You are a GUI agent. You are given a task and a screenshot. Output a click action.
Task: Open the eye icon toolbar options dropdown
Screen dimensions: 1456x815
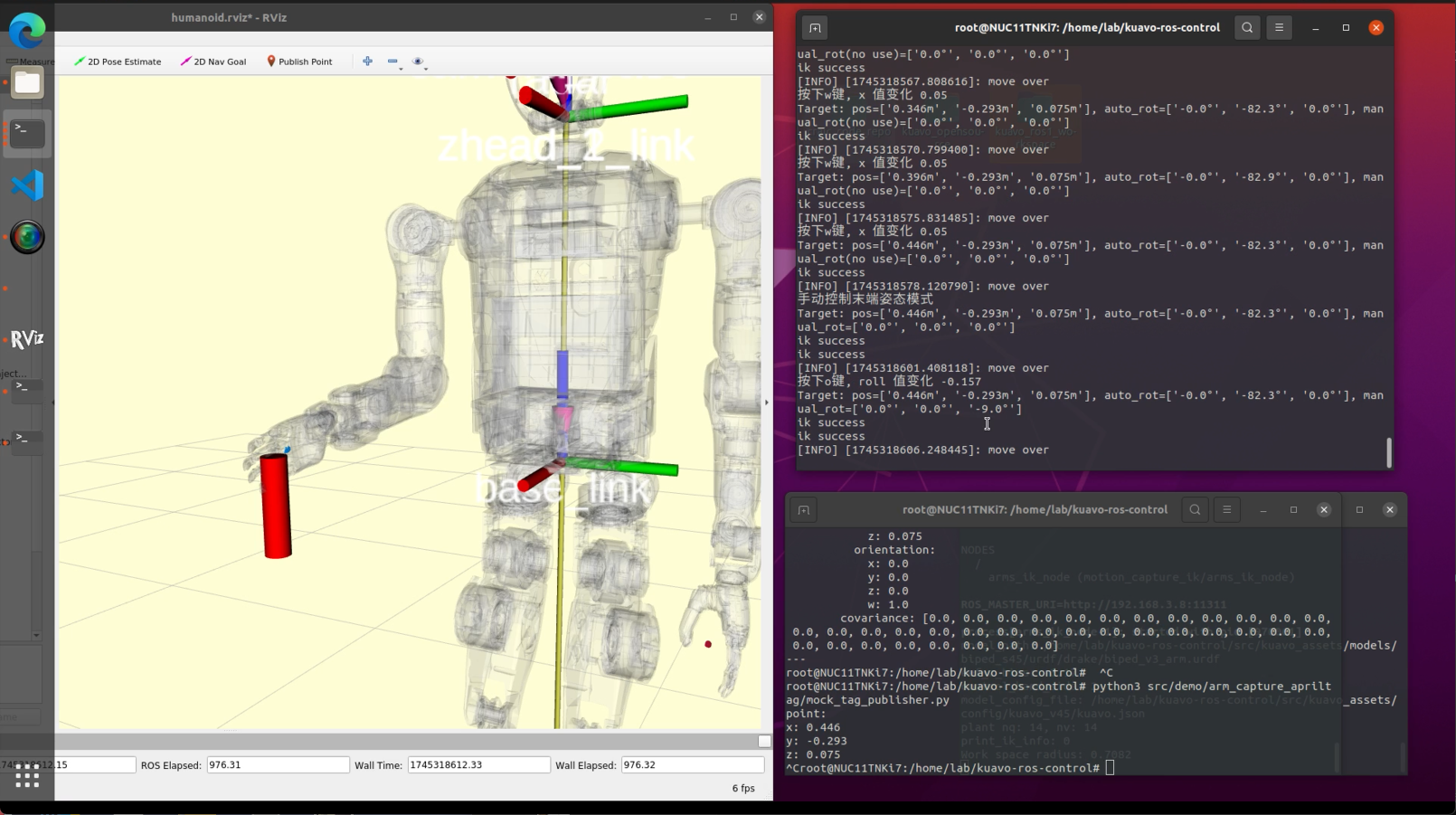[419, 62]
